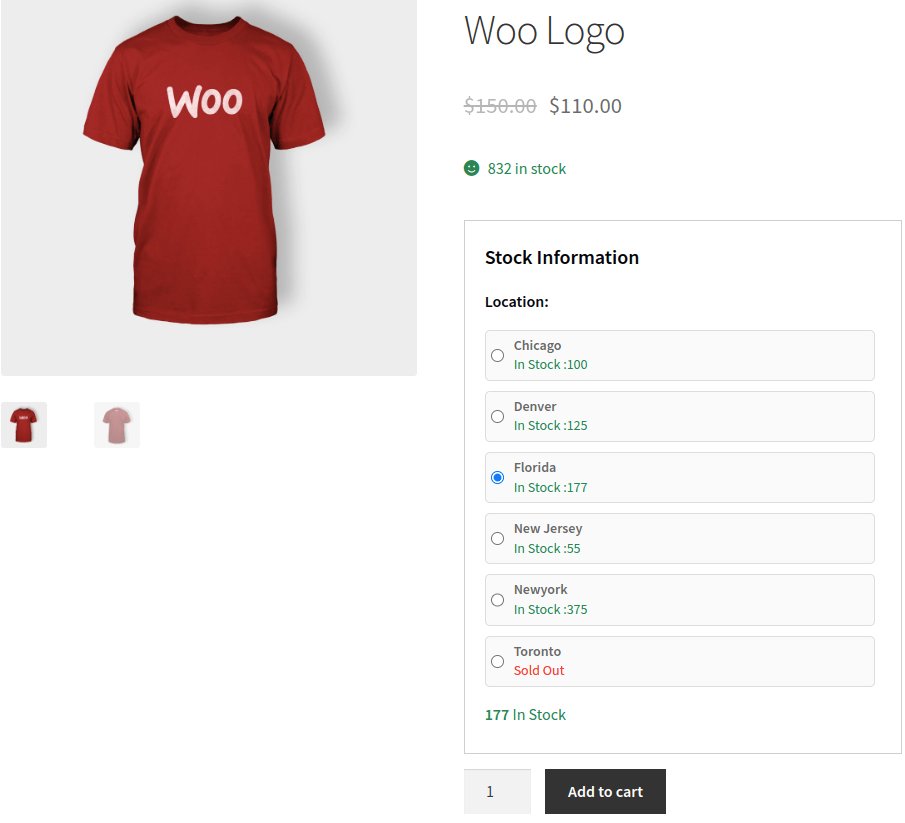The height and width of the screenshot is (823, 905).
Task: Open the red t-shirt thumbnail
Action: point(24,425)
